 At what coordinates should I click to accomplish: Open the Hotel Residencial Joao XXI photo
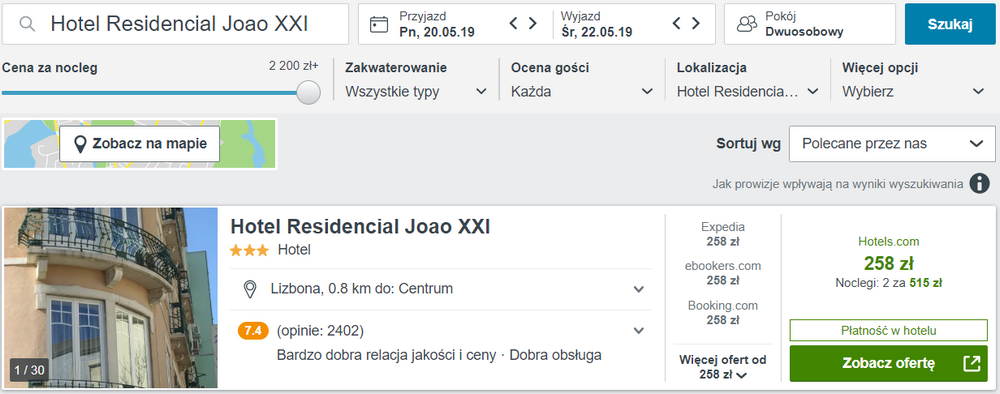(110, 297)
